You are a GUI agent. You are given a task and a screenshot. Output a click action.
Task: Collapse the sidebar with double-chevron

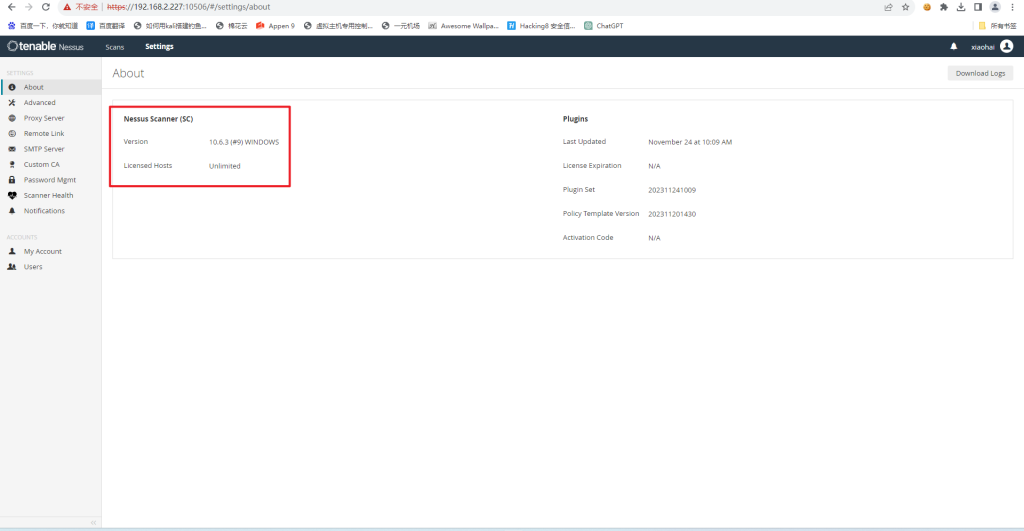[x=93, y=522]
